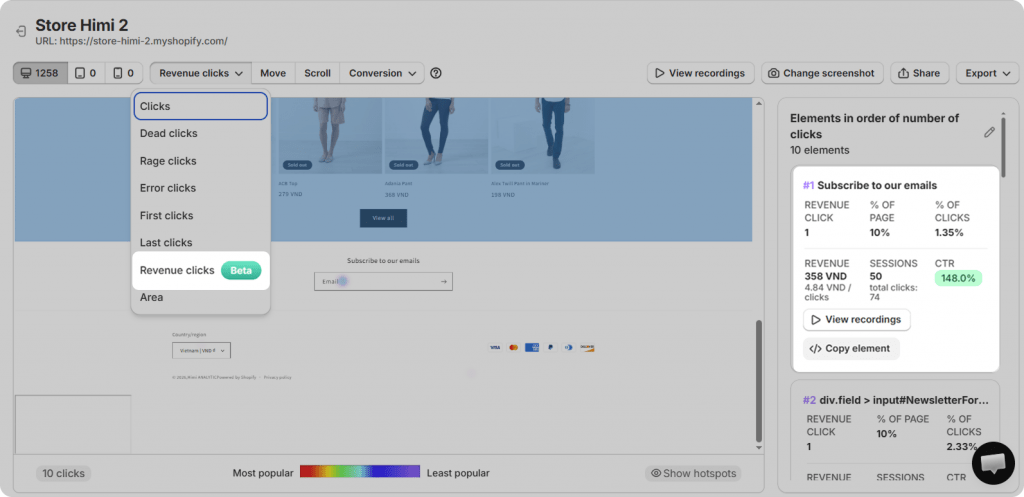Click Change screenshot camera button
The height and width of the screenshot is (497, 1024).
click(x=820, y=73)
